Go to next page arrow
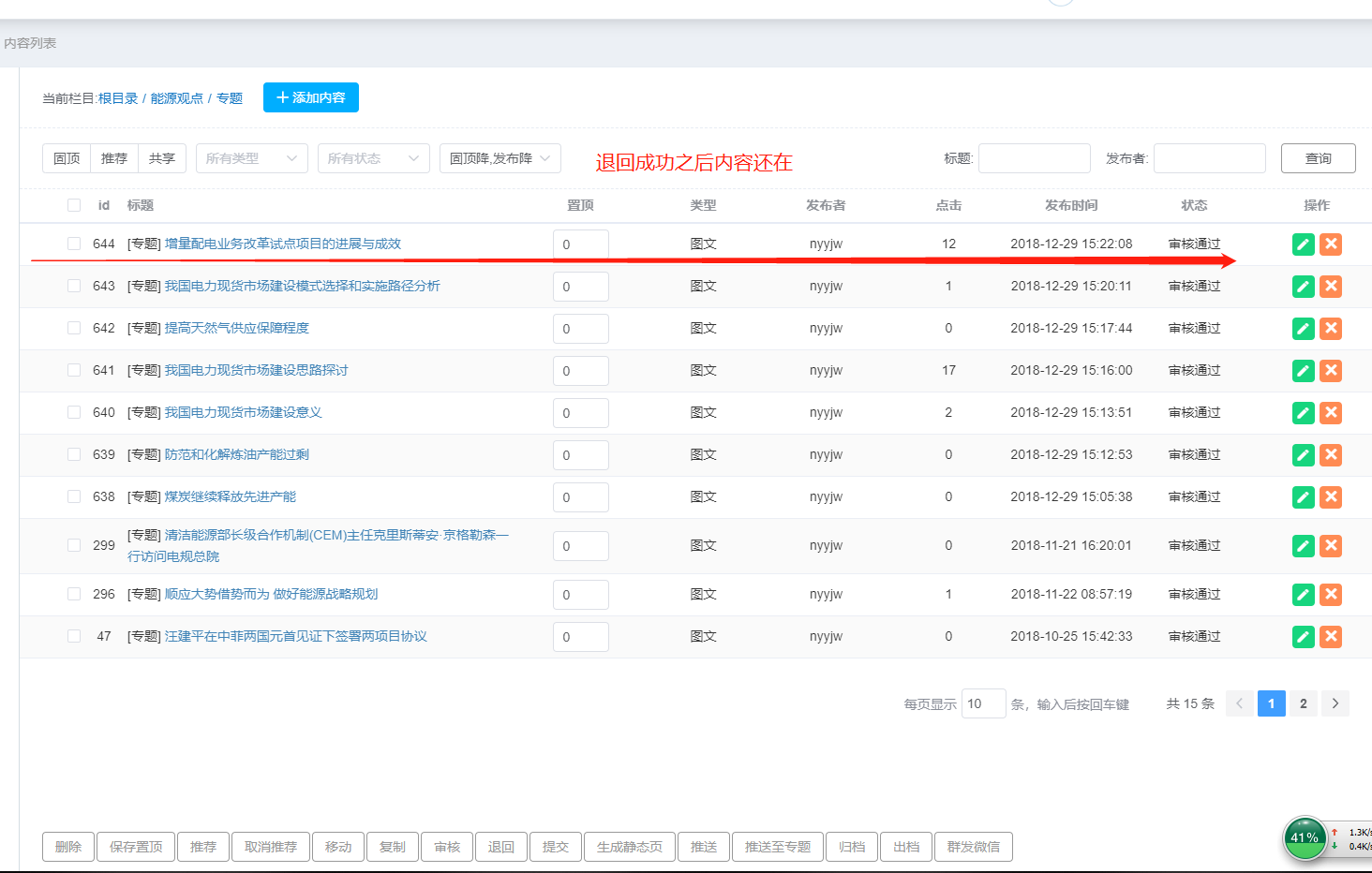Screen dimensions: 1372x873 click(x=1335, y=703)
